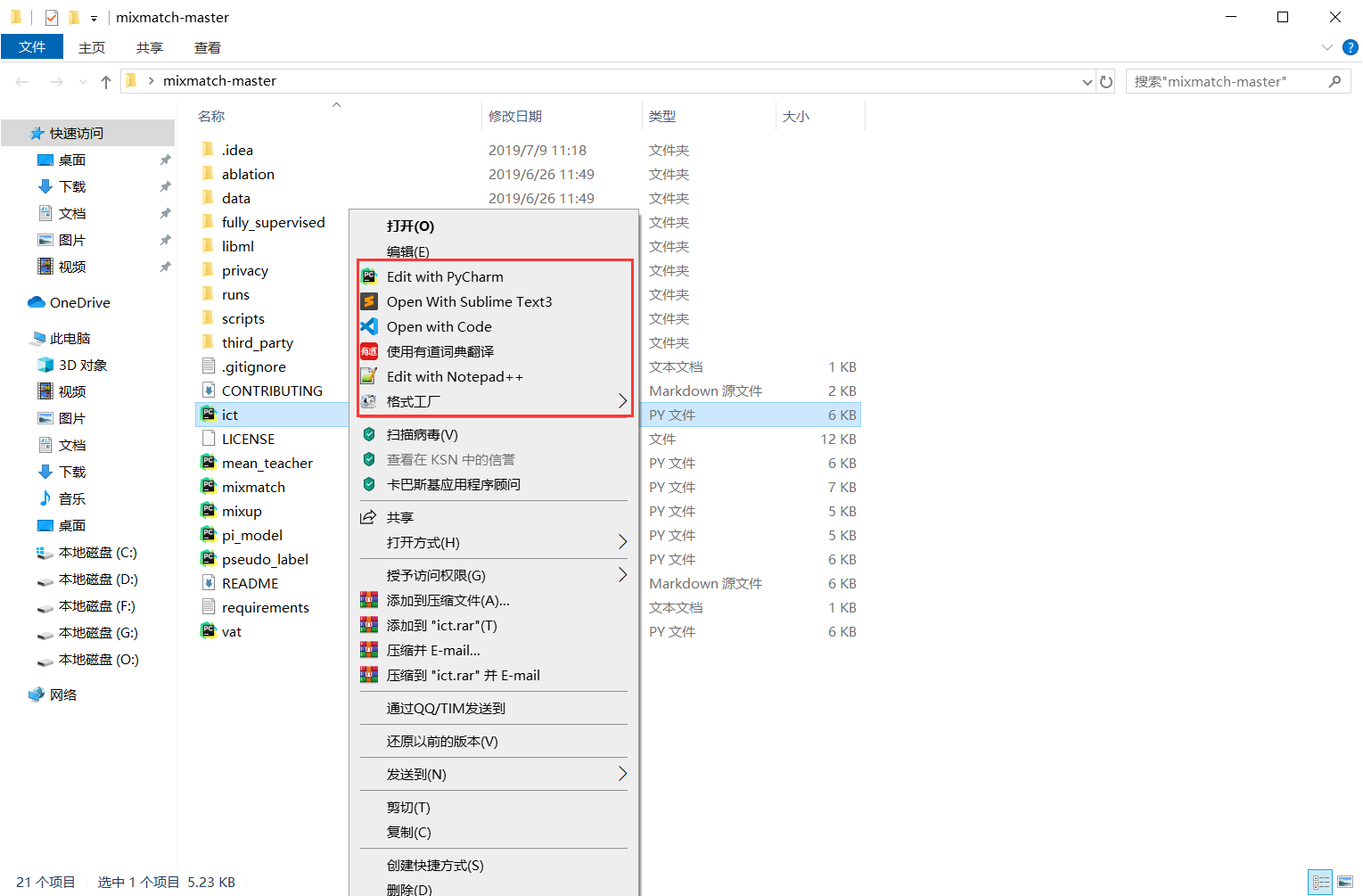Click the share icon beside 共享

[x=368, y=517]
